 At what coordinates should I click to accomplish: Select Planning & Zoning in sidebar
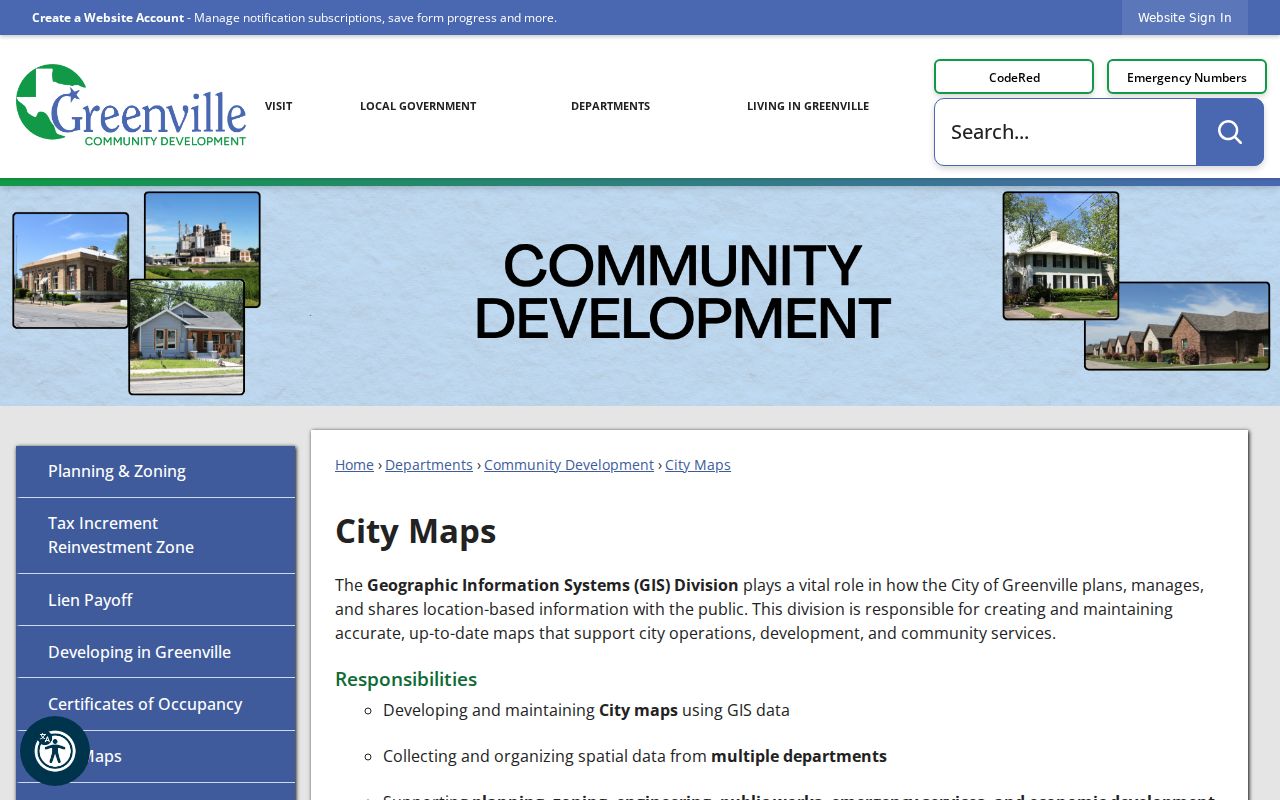click(x=156, y=471)
